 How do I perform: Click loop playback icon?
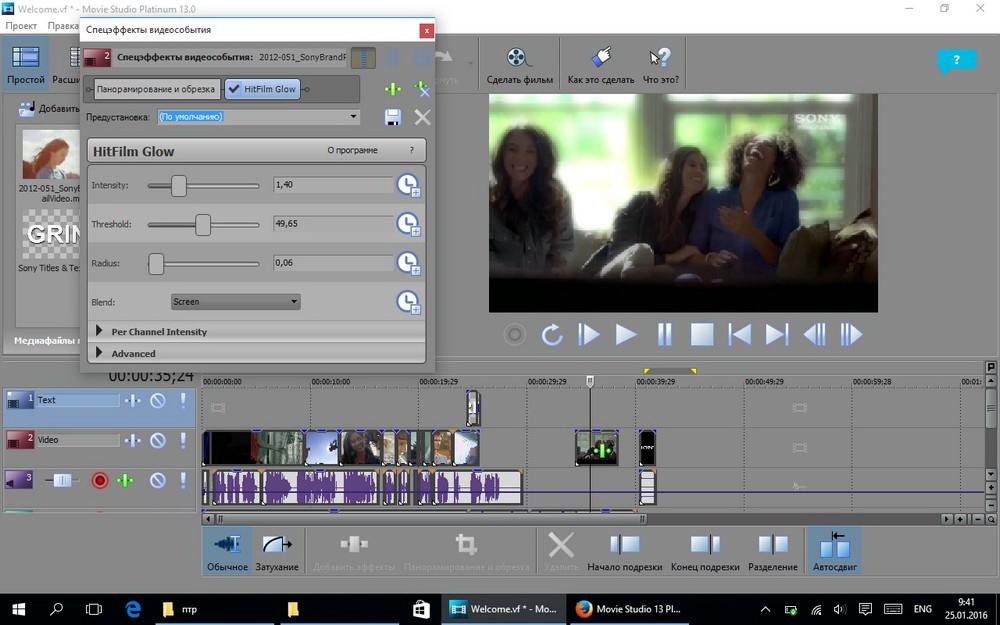552,335
